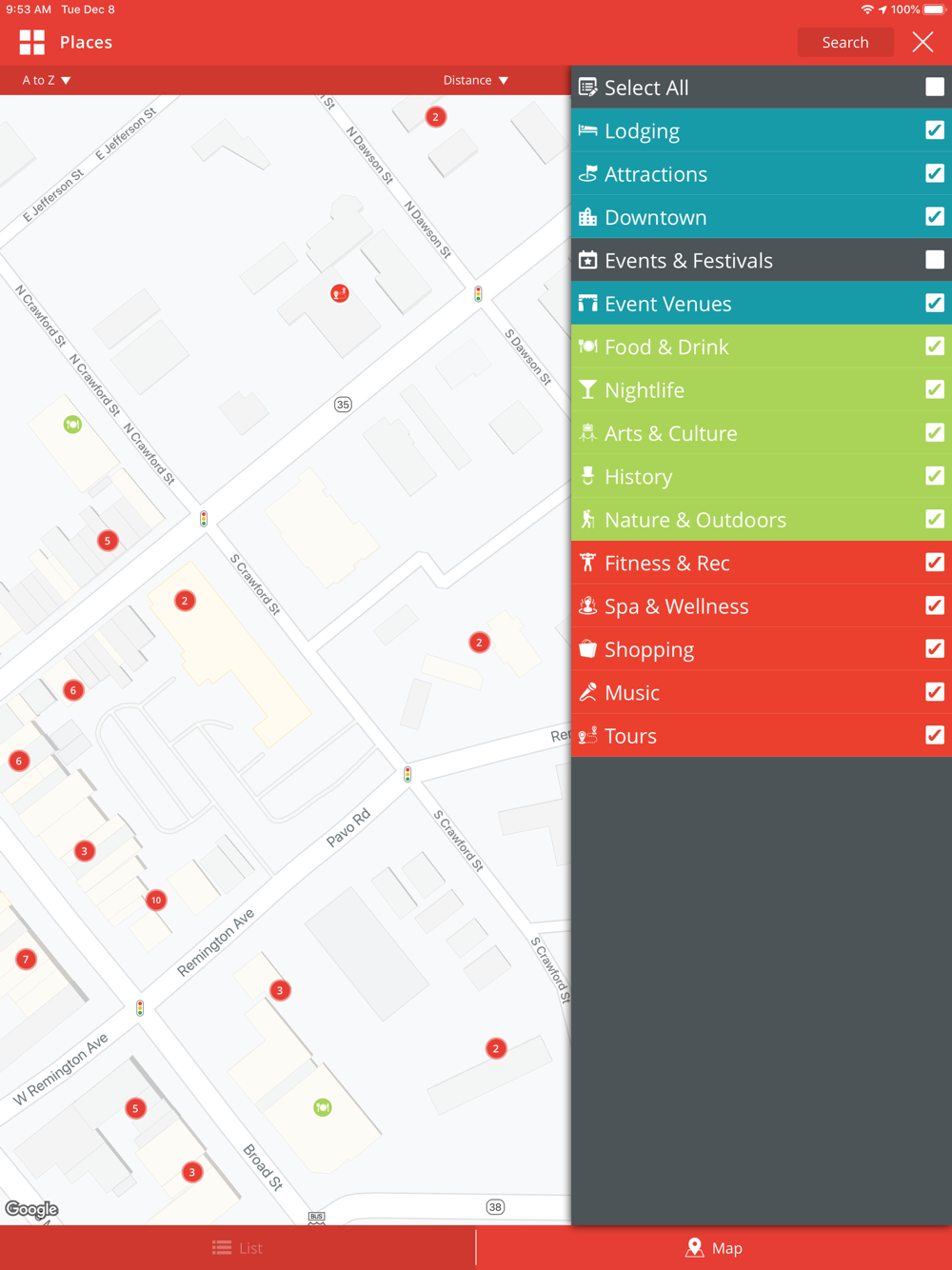Select the Shopping category label

pos(649,650)
